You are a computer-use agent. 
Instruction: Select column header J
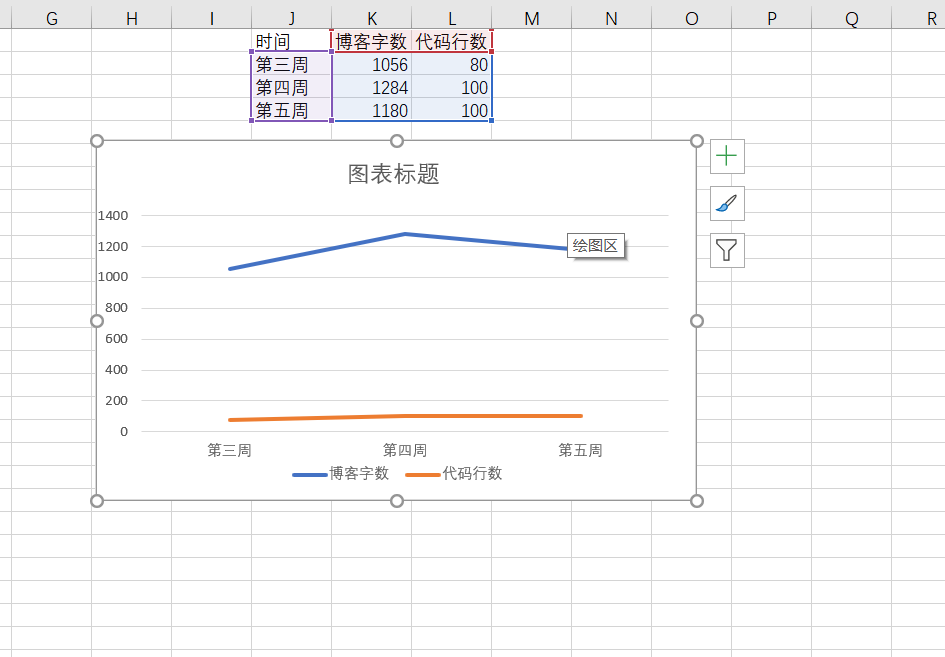tap(292, 19)
